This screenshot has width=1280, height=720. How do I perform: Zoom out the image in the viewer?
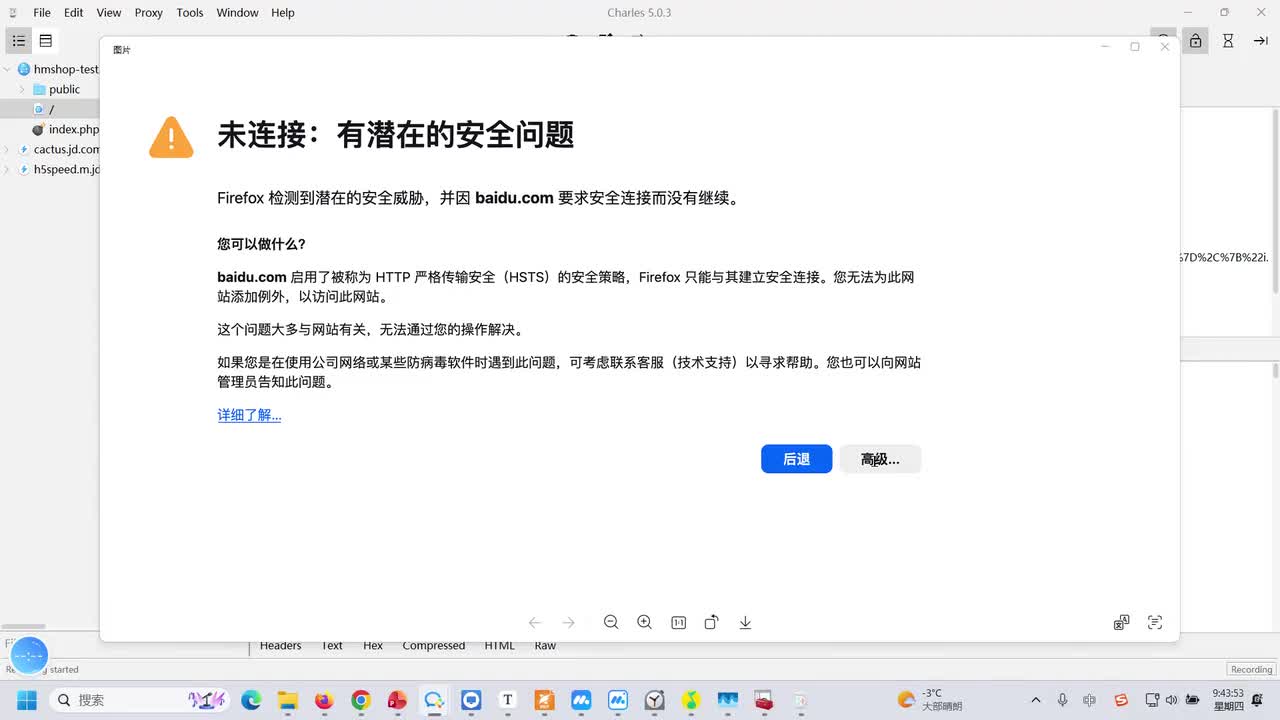tap(611, 622)
